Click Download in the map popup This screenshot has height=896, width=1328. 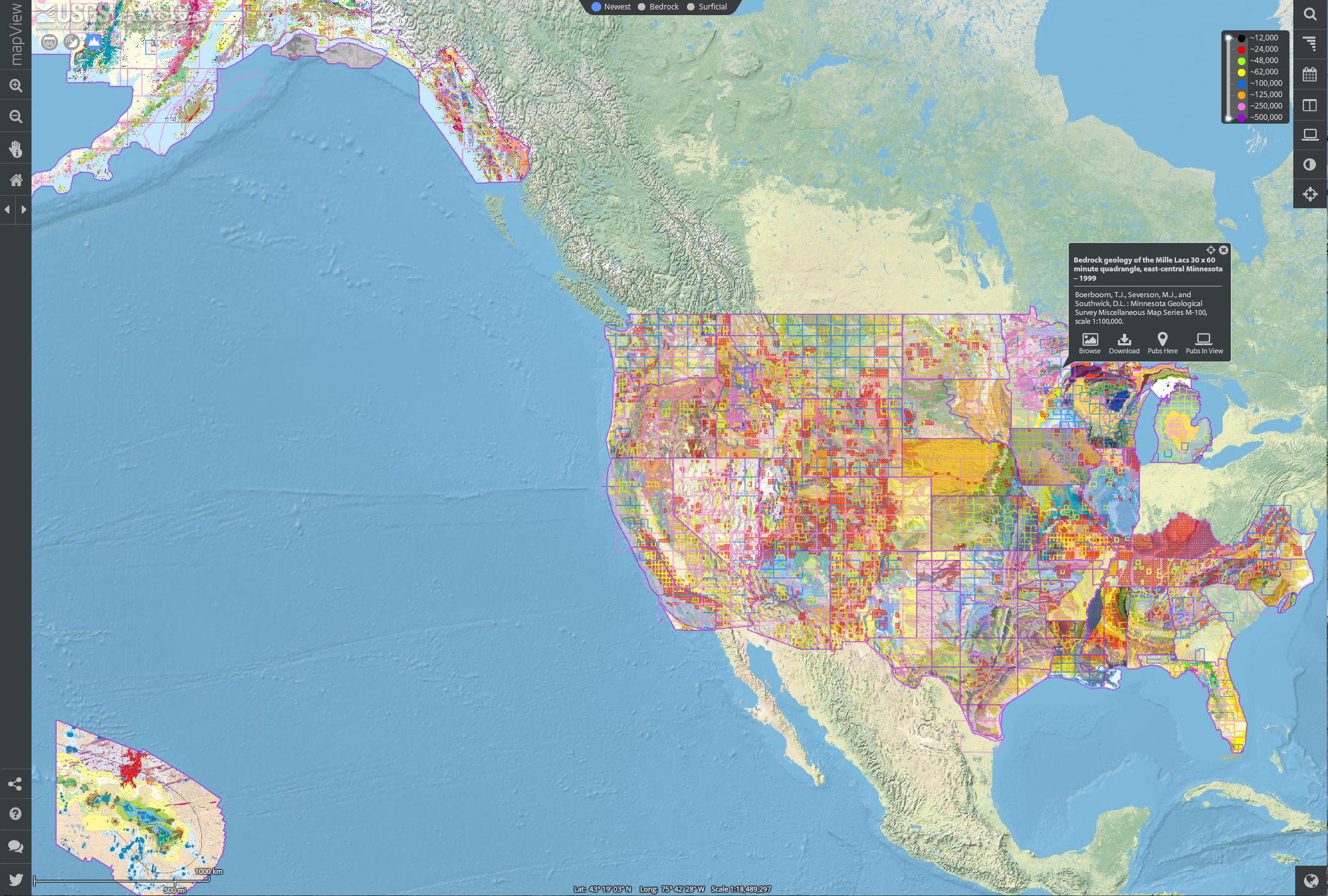[1124, 343]
